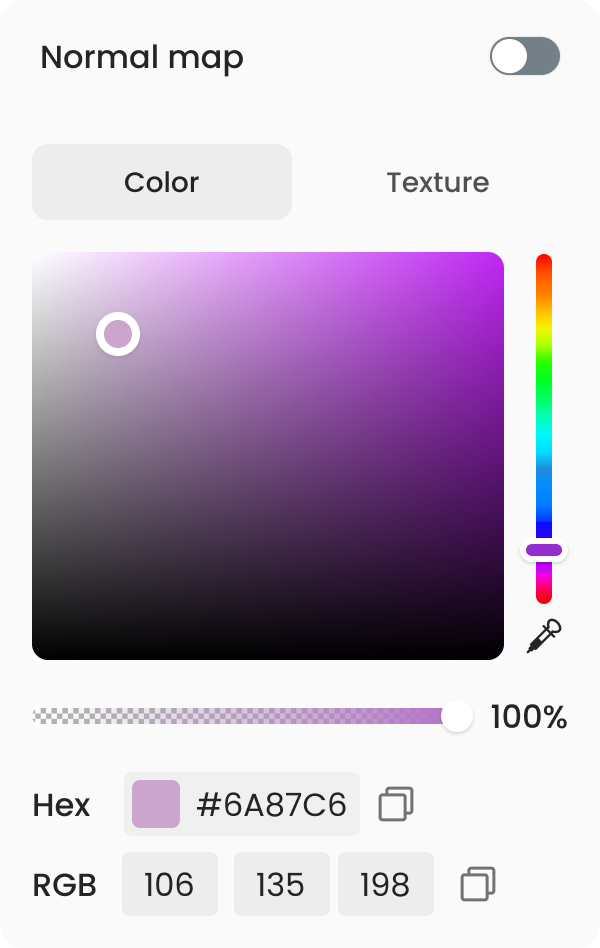Click the red top of hue bar
Image resolution: width=600 pixels, height=948 pixels.
544,263
